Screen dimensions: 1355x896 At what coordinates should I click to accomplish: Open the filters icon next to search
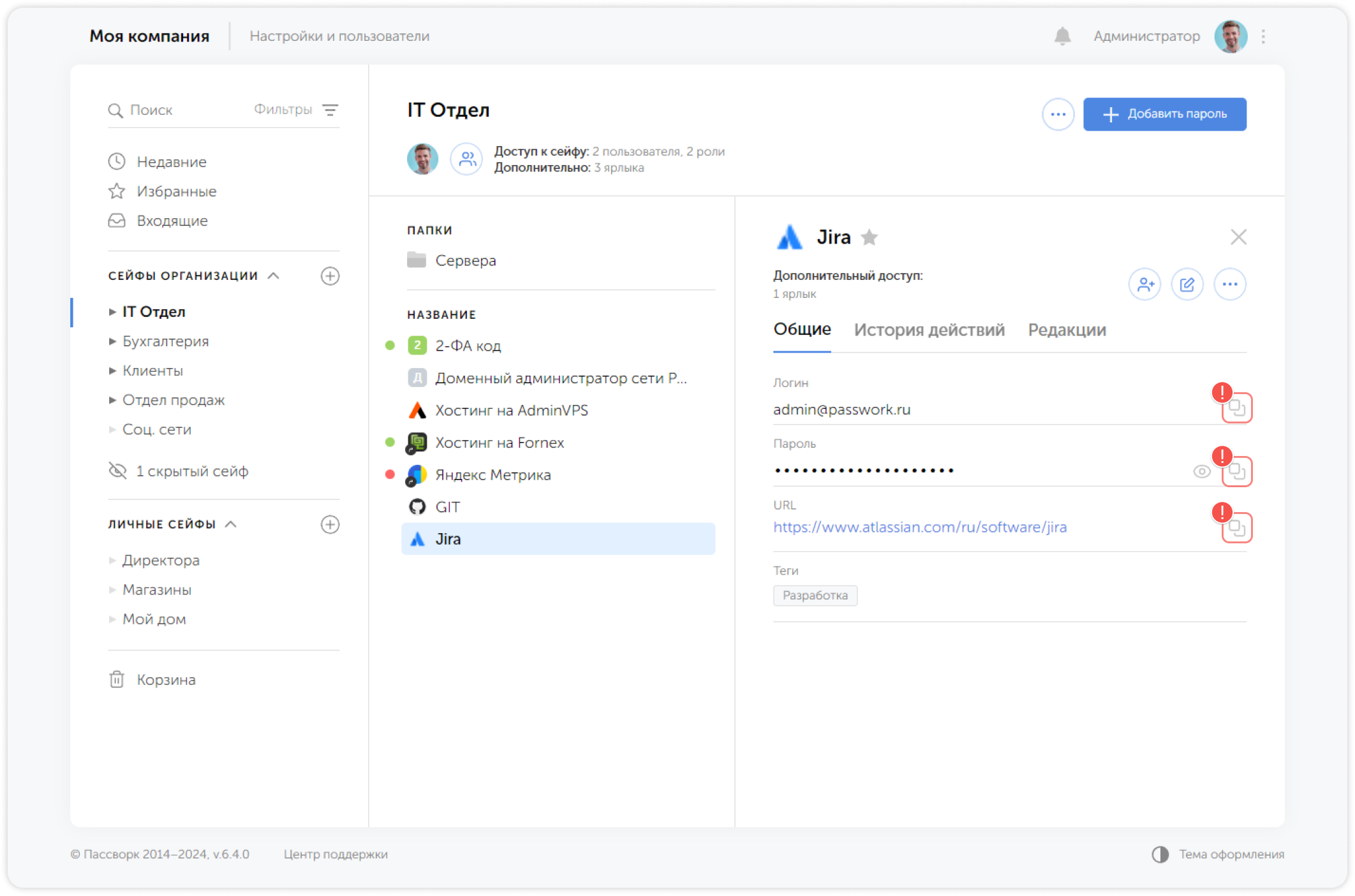coord(330,110)
